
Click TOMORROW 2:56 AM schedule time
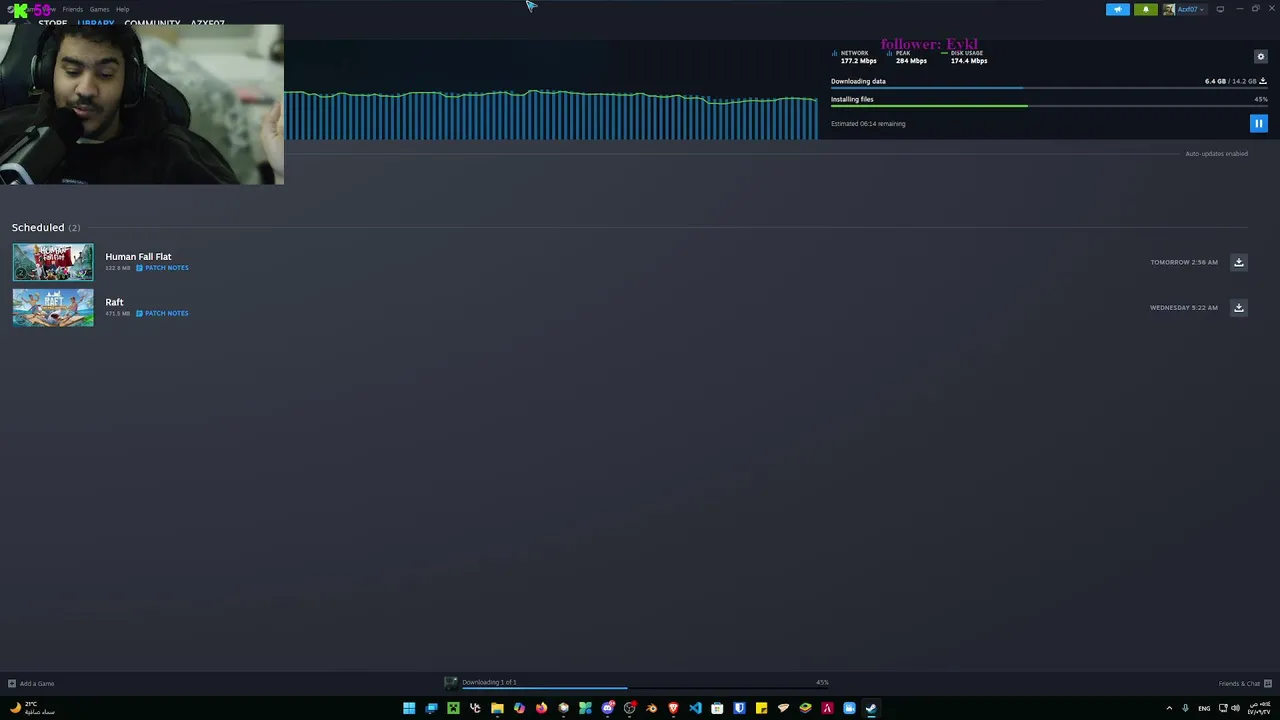click(1184, 262)
